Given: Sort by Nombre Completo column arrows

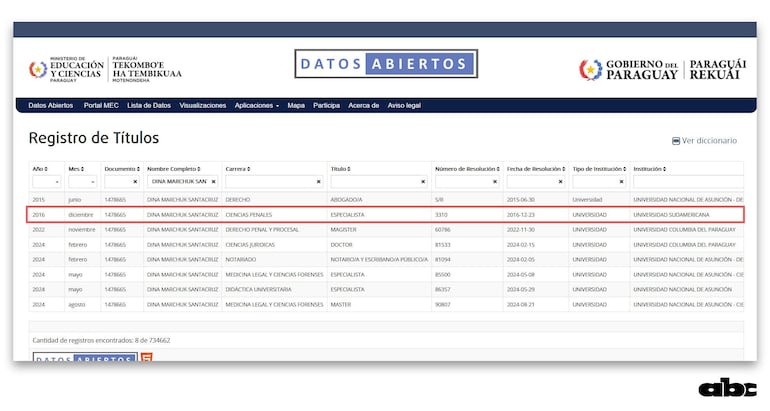Looking at the screenshot, I should click(x=199, y=169).
